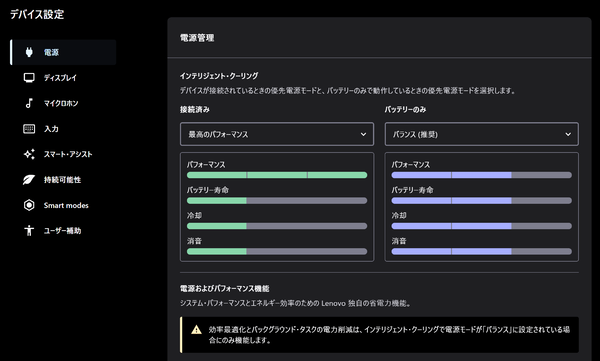The image size is (600, 361).
Task: Click the 電源およびパフォーマンス機能 heading
Action: [225, 288]
